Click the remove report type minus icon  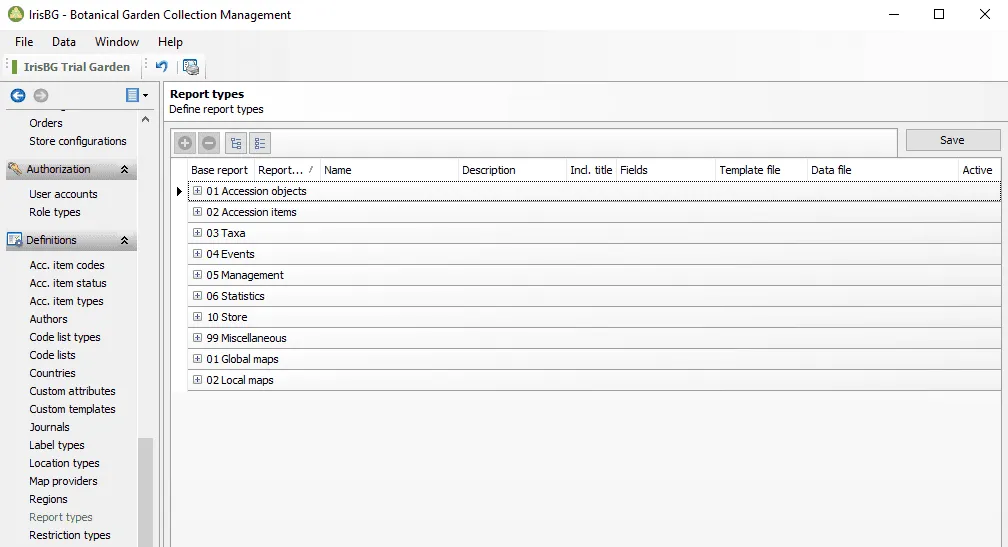point(209,143)
